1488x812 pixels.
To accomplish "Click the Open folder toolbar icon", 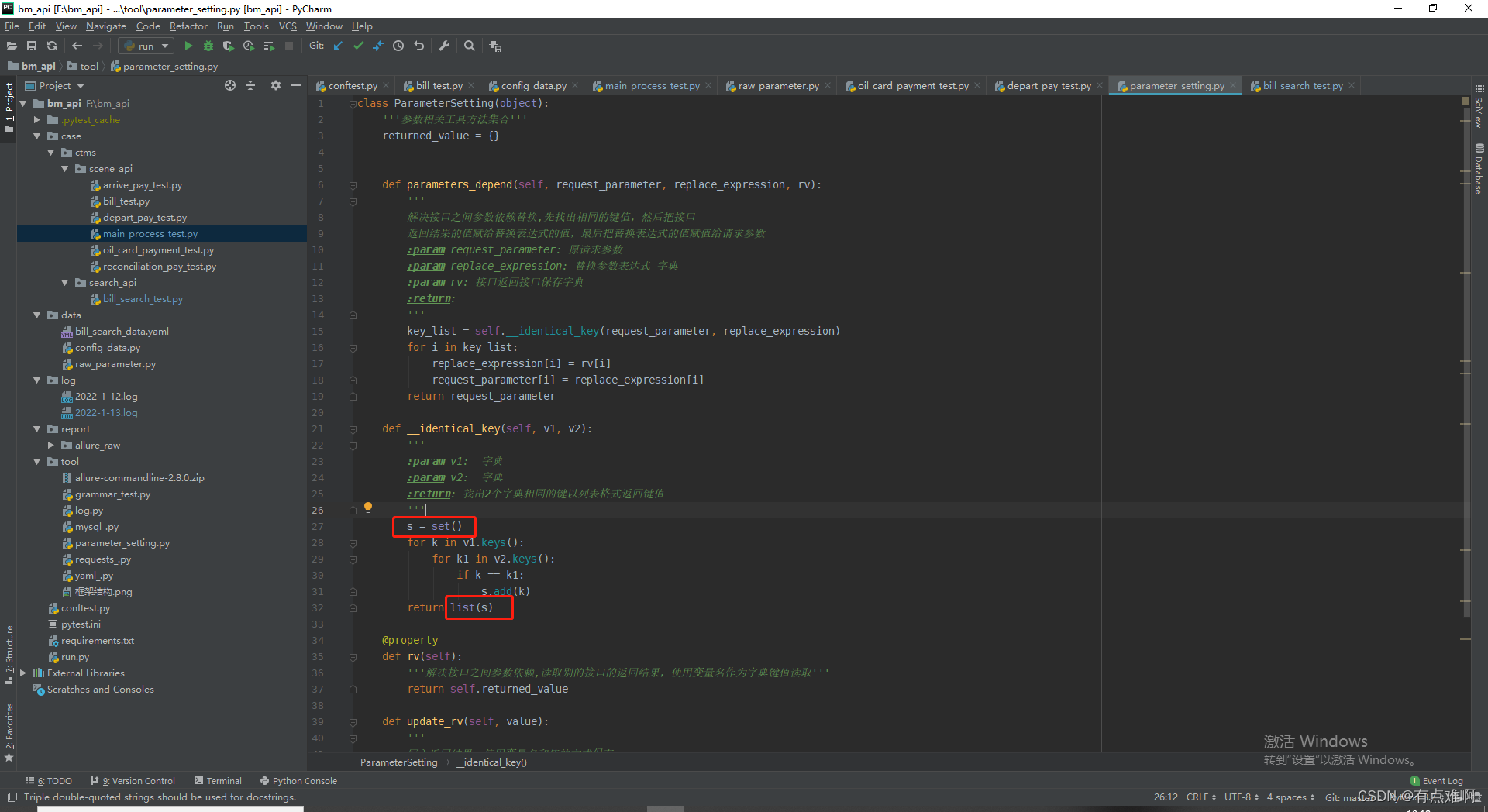I will coord(12,46).
